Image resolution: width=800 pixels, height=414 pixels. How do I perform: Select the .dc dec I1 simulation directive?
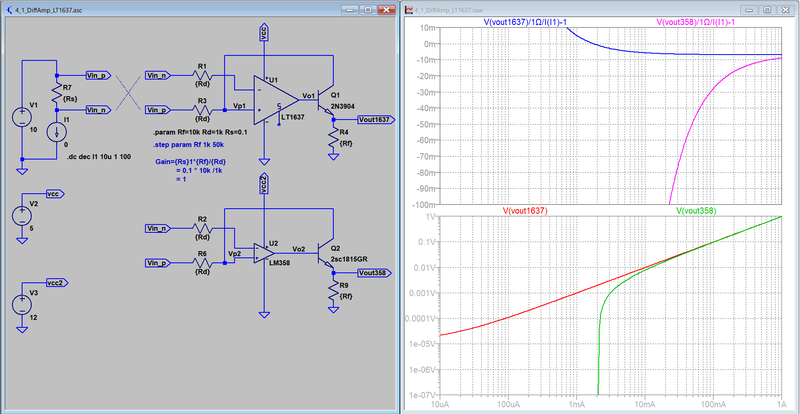coord(98,157)
